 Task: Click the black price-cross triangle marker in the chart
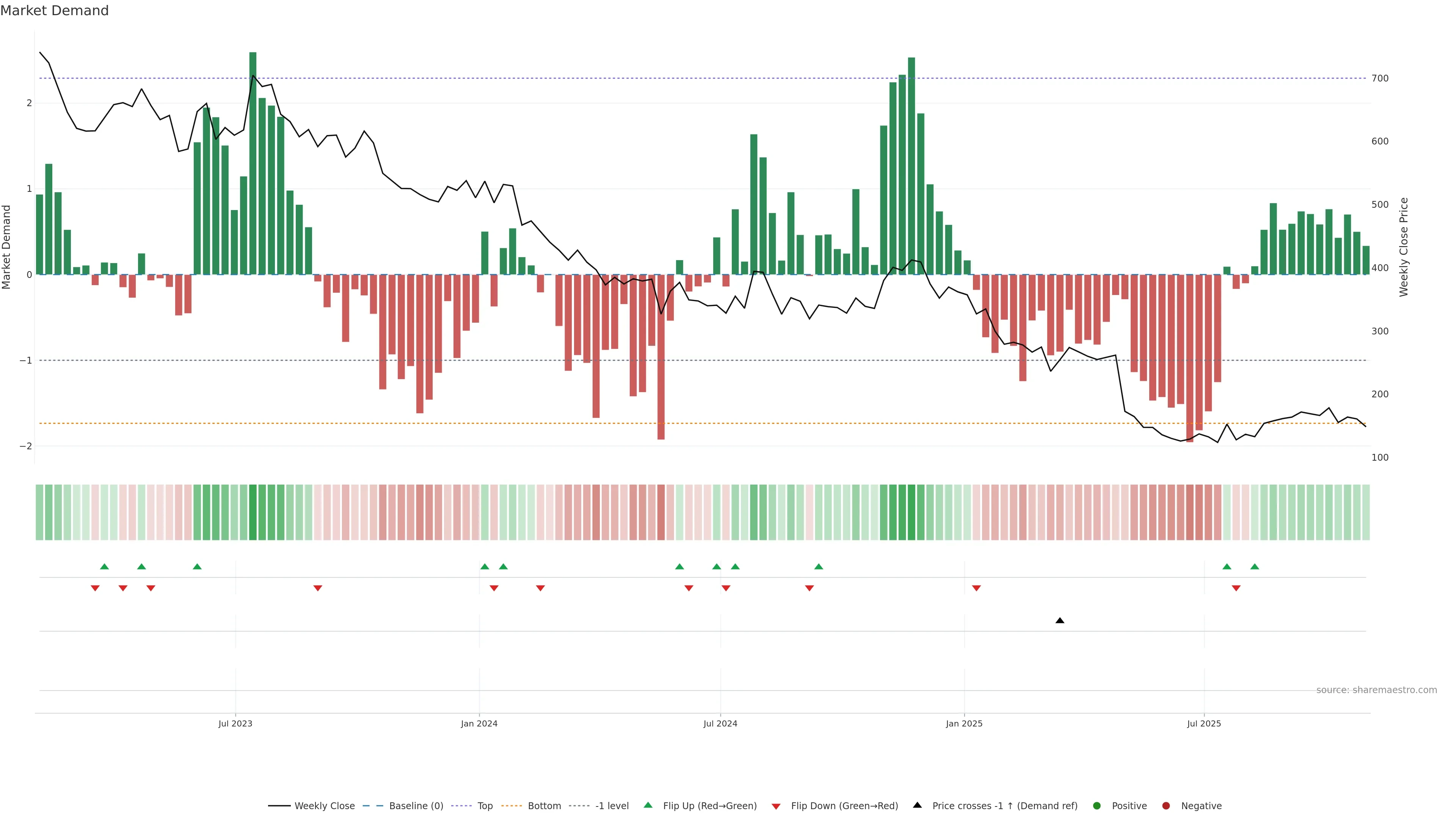pyautogui.click(x=1060, y=621)
